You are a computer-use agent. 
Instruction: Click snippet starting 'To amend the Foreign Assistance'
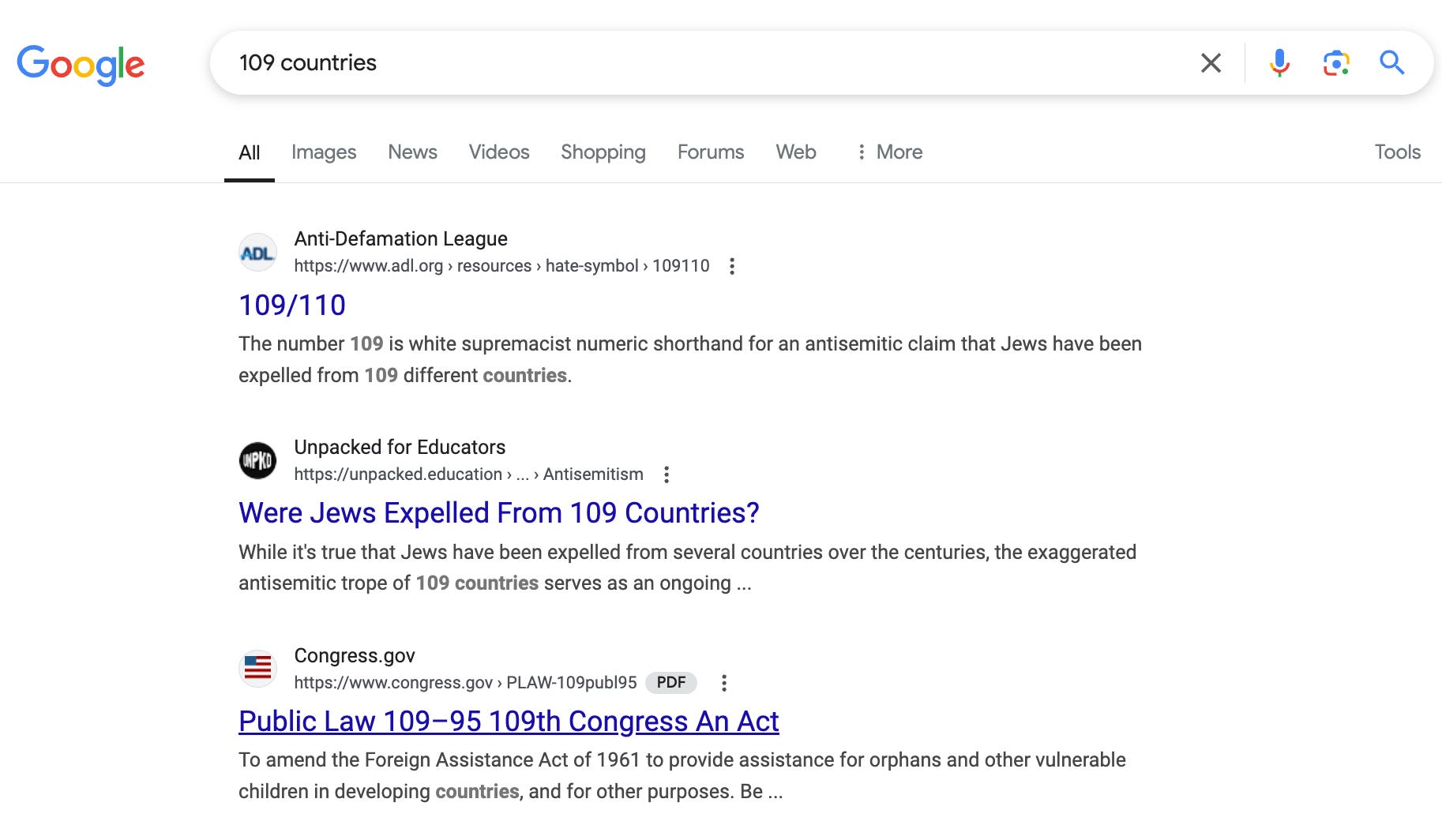click(682, 775)
